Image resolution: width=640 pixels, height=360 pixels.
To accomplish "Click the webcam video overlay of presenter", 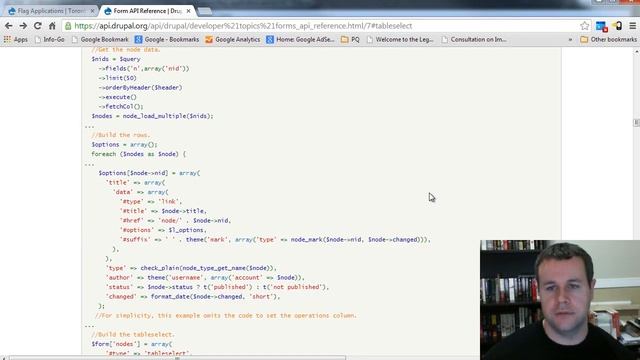I will pyautogui.click(x=560, y=300).
